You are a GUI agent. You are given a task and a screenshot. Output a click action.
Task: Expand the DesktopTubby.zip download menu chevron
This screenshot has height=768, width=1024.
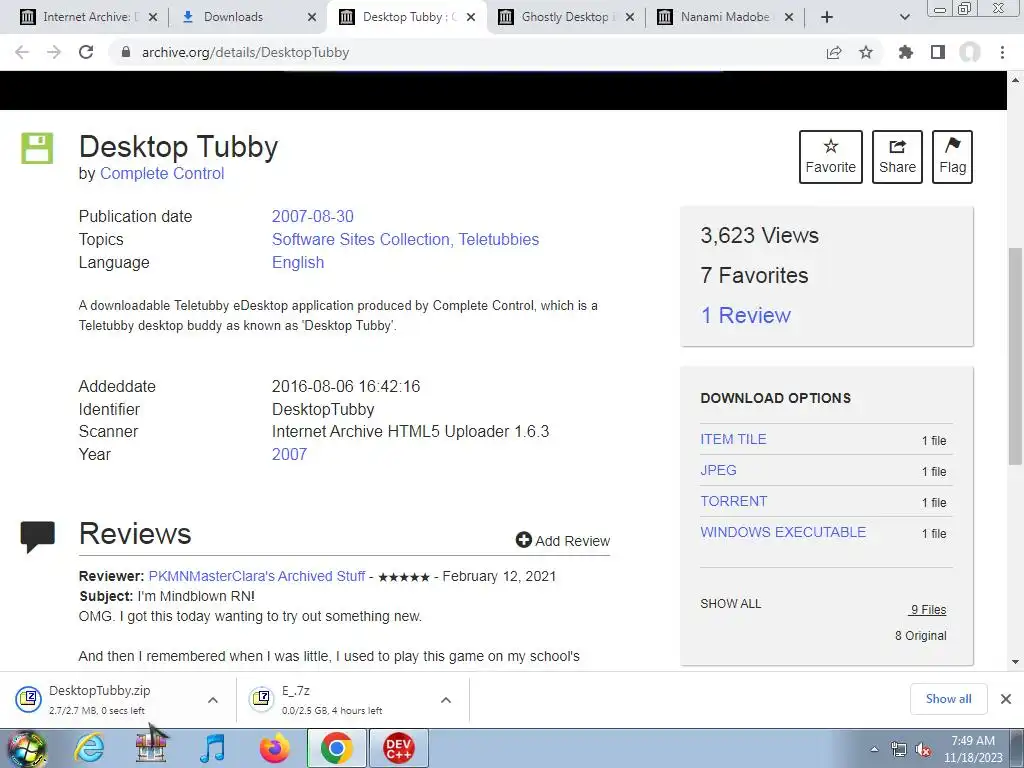click(213, 700)
